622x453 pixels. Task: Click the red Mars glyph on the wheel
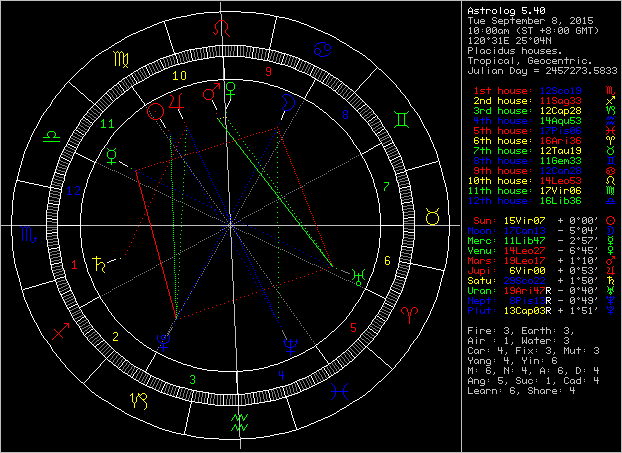211,95
